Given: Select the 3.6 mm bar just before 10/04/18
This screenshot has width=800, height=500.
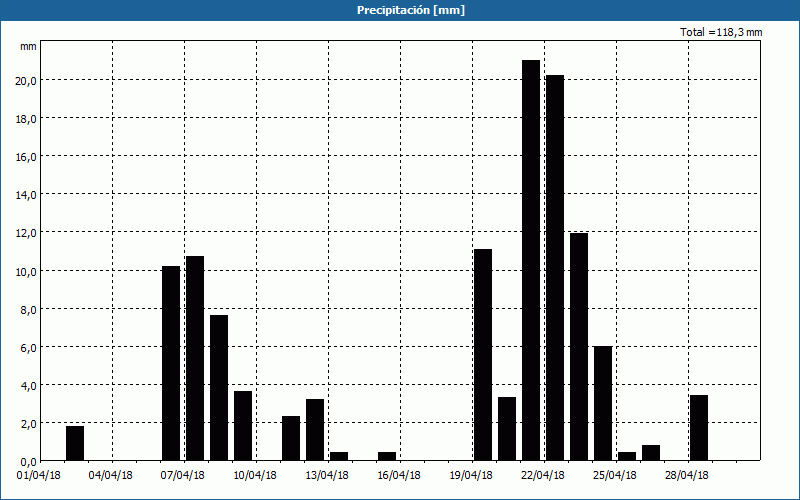Looking at the screenshot, I should point(243,426).
